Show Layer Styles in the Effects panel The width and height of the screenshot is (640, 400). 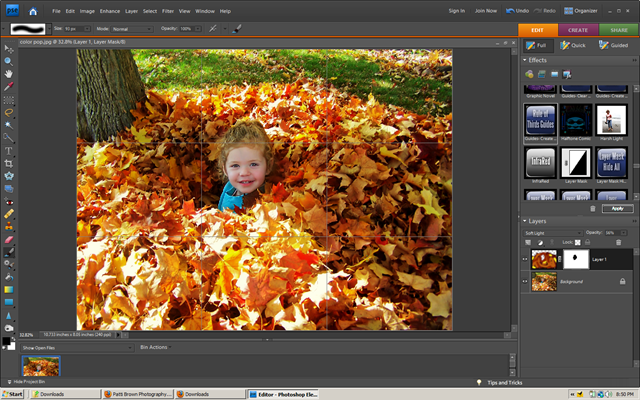point(542,74)
